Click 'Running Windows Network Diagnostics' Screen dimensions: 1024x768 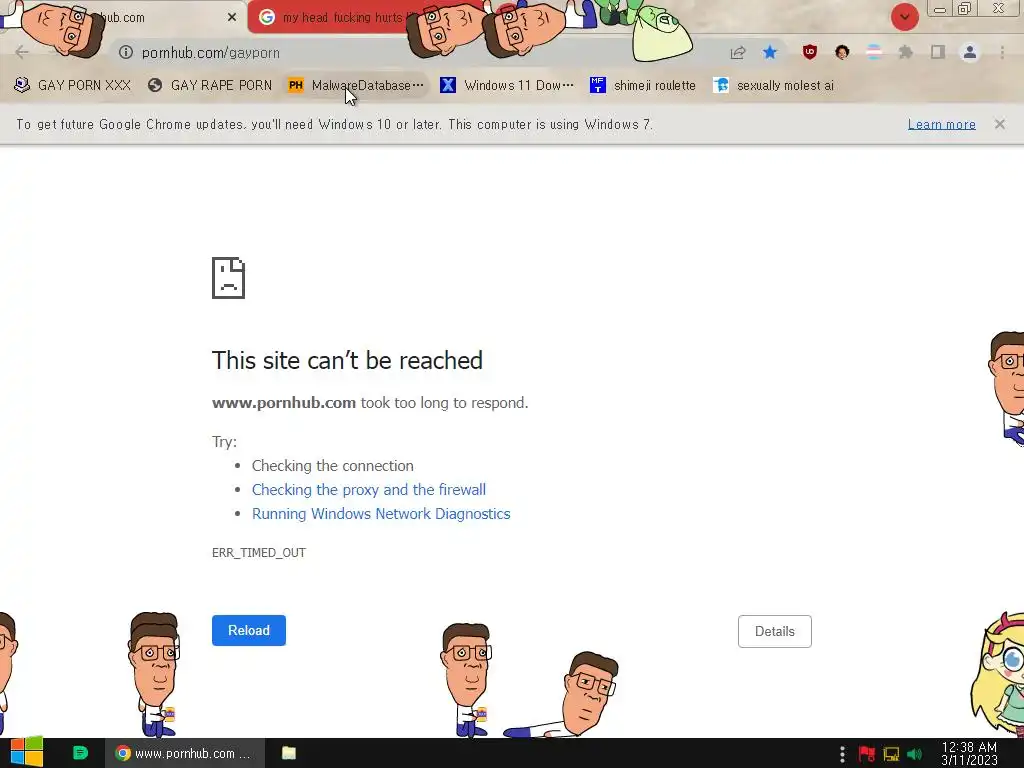pyautogui.click(x=381, y=514)
